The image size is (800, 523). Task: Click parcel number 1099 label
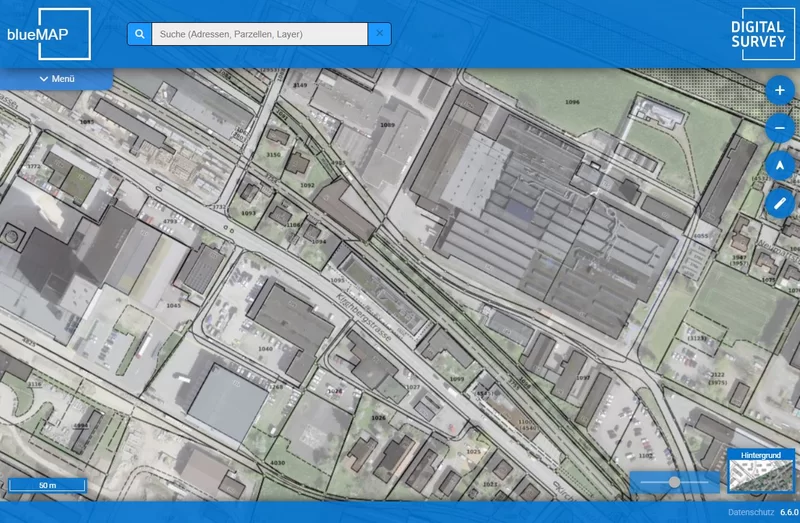click(x=457, y=379)
